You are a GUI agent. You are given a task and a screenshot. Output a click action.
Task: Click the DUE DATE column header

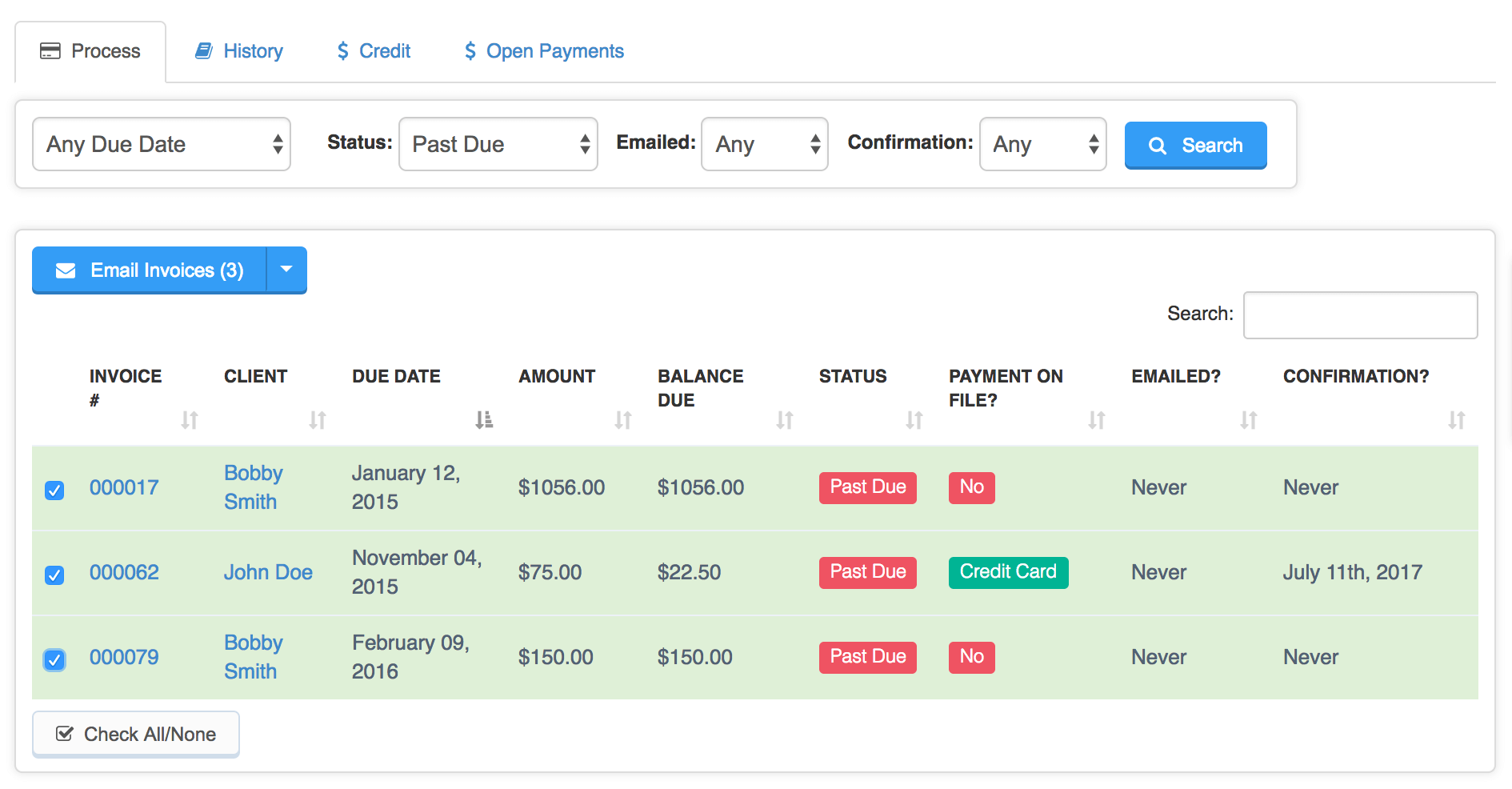[397, 376]
